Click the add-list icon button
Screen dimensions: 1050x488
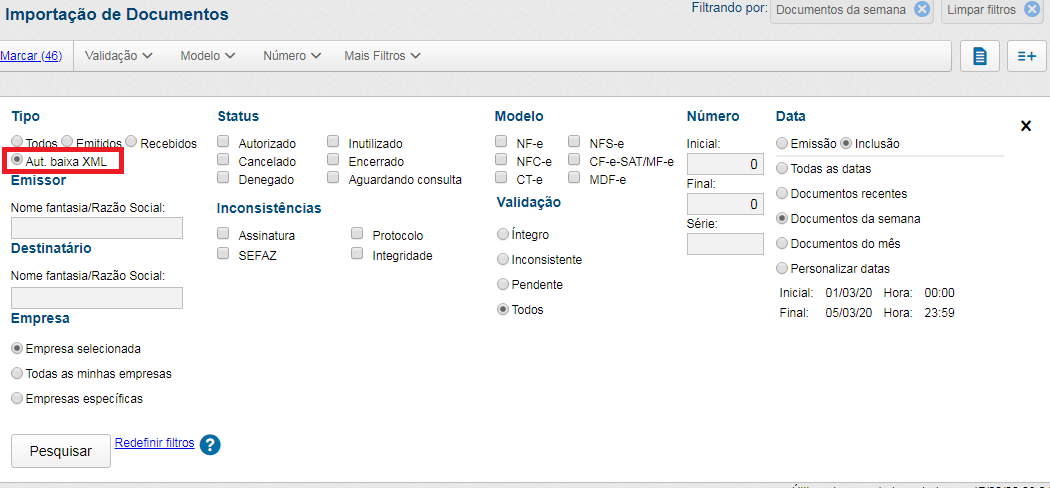coord(1026,56)
